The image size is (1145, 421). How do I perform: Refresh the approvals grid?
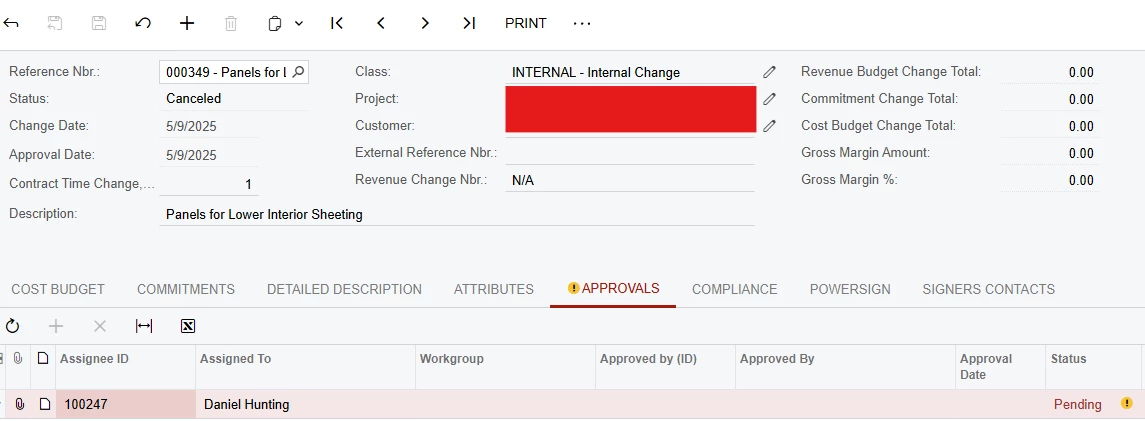click(x=12, y=326)
